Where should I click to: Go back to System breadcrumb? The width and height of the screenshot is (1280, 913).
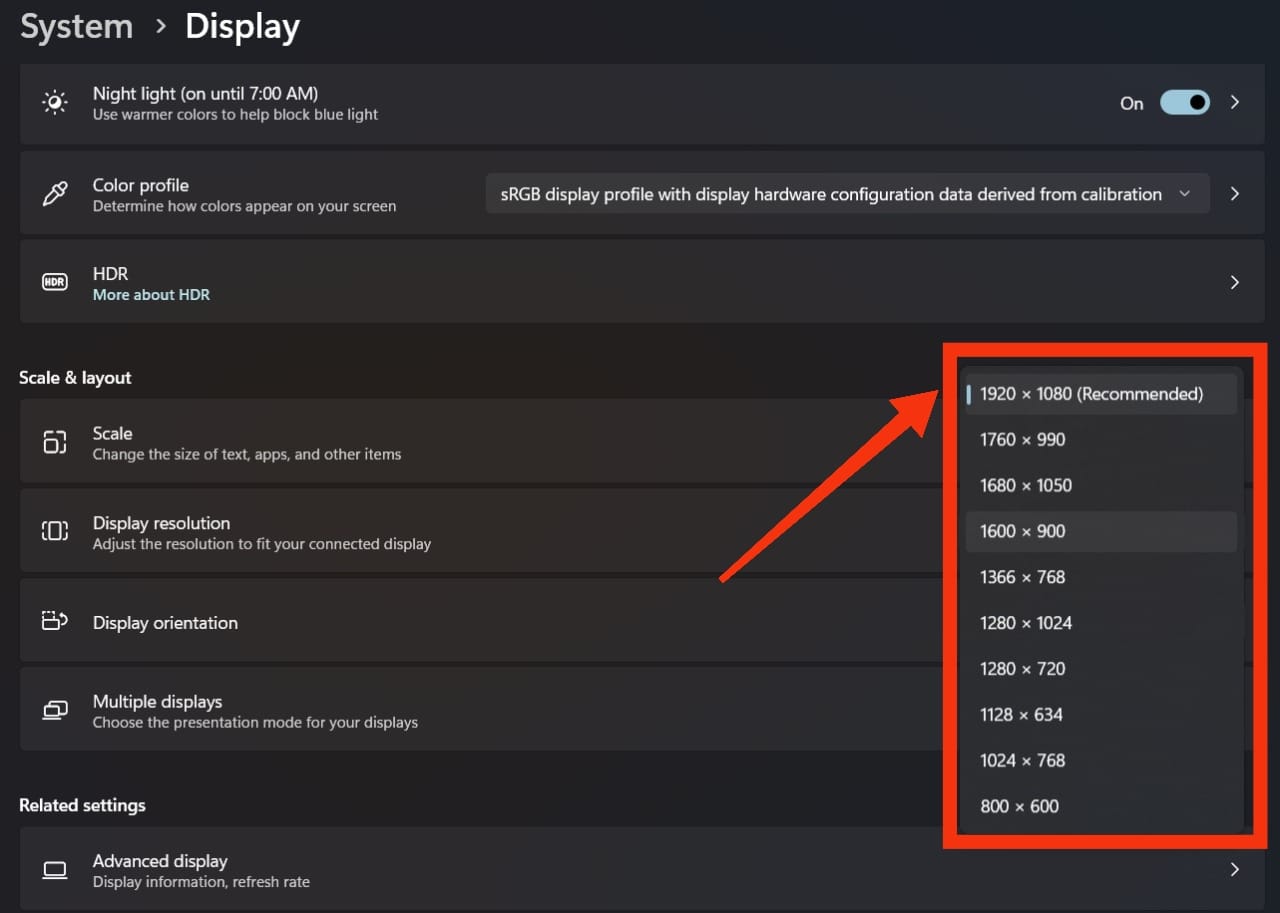[77, 26]
